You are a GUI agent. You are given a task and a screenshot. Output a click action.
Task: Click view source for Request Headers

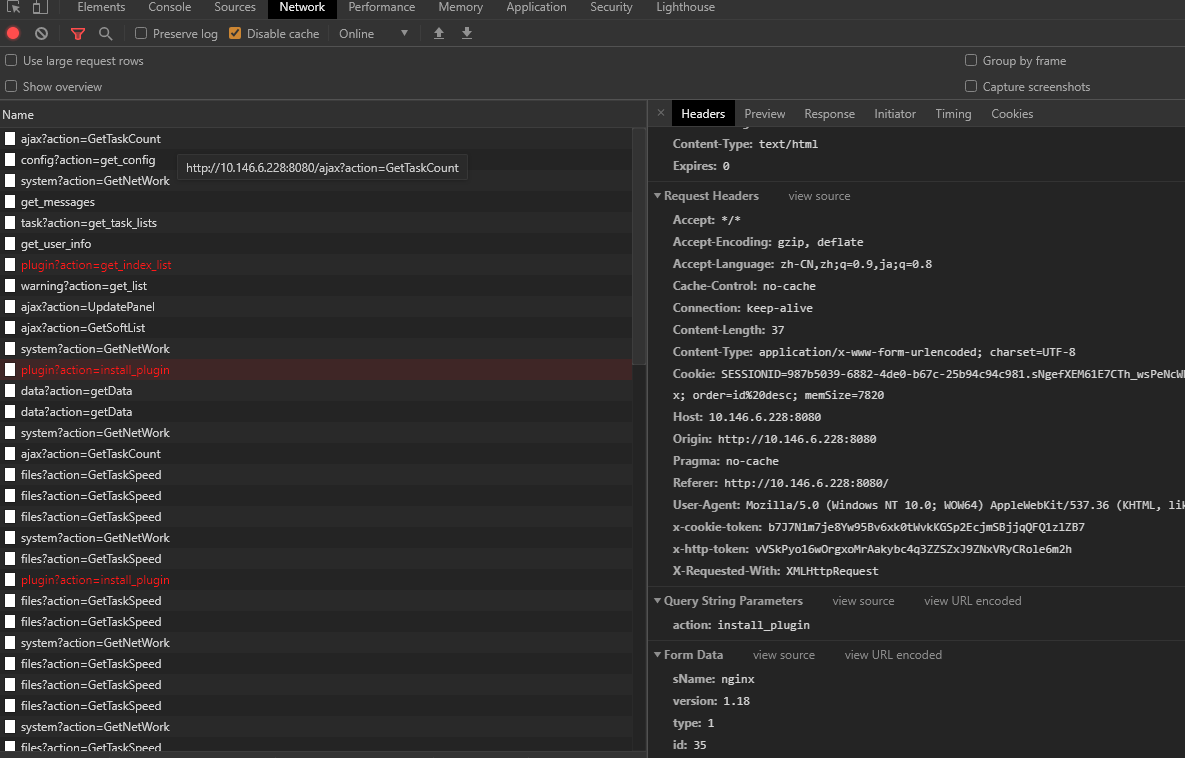[x=819, y=196]
